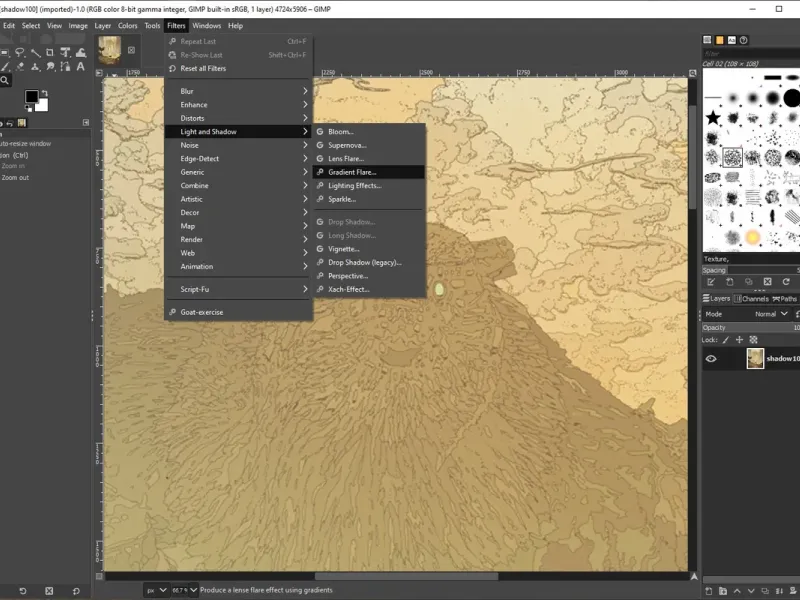Select the black star brush
This screenshot has height=600, width=800.
point(713,118)
